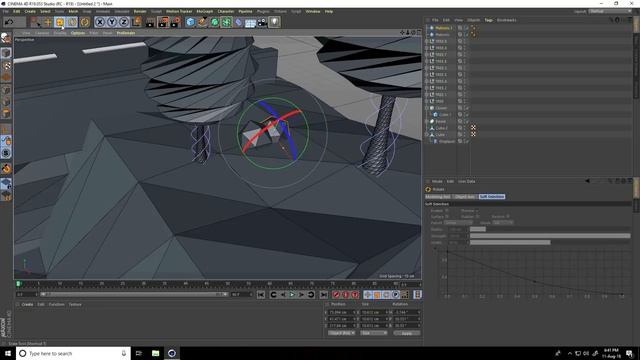Adjust the Strength slider

tap(550, 236)
